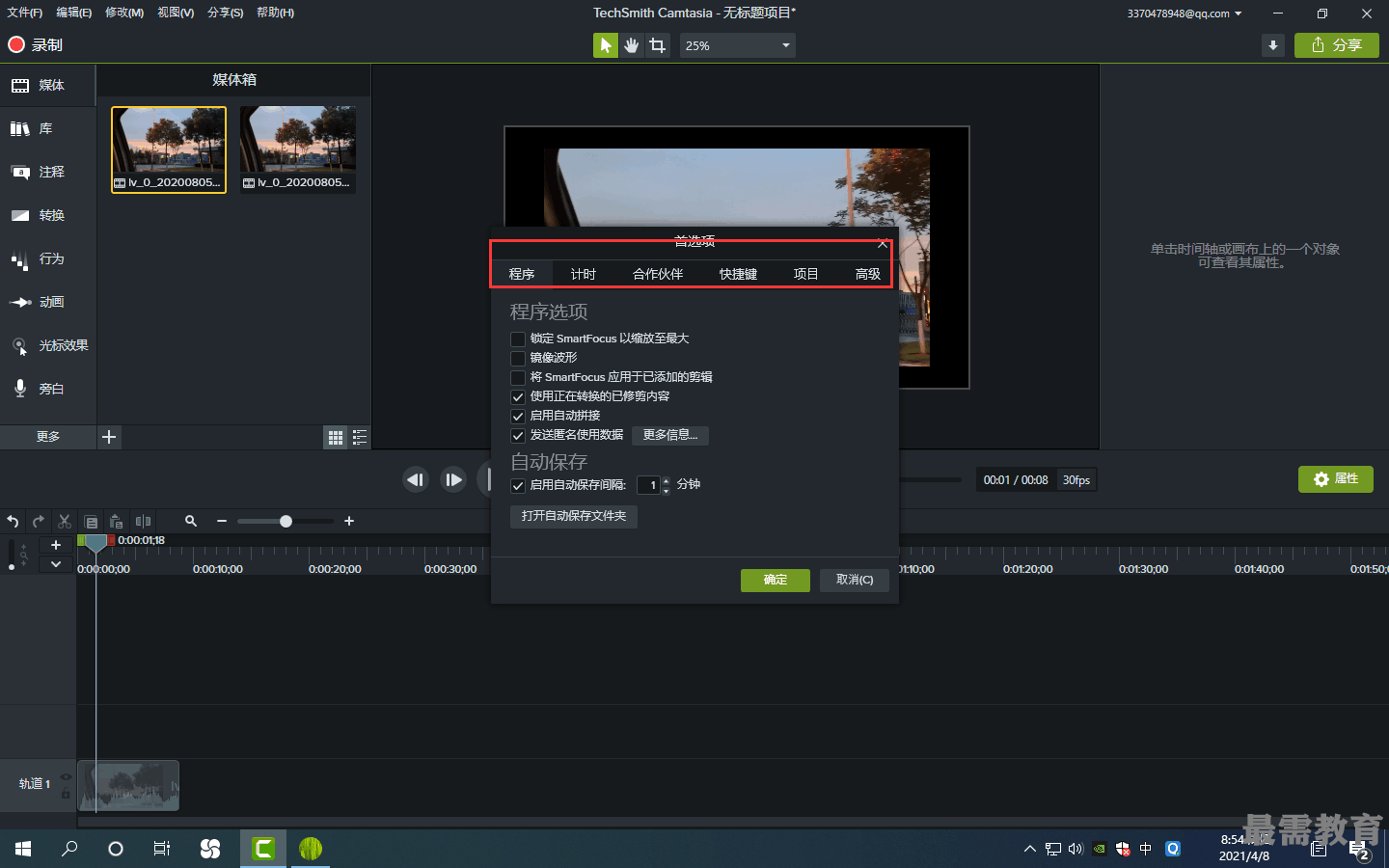Viewport: 1389px width, 868px height.
Task: Toggle 锁定 SmartFocus 以缩放至最大 checkbox
Action: click(x=518, y=339)
